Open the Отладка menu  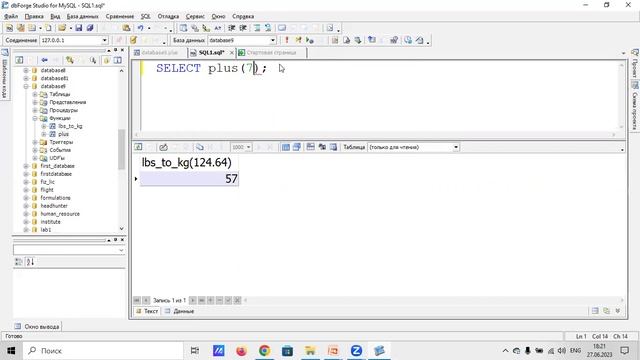point(168,16)
